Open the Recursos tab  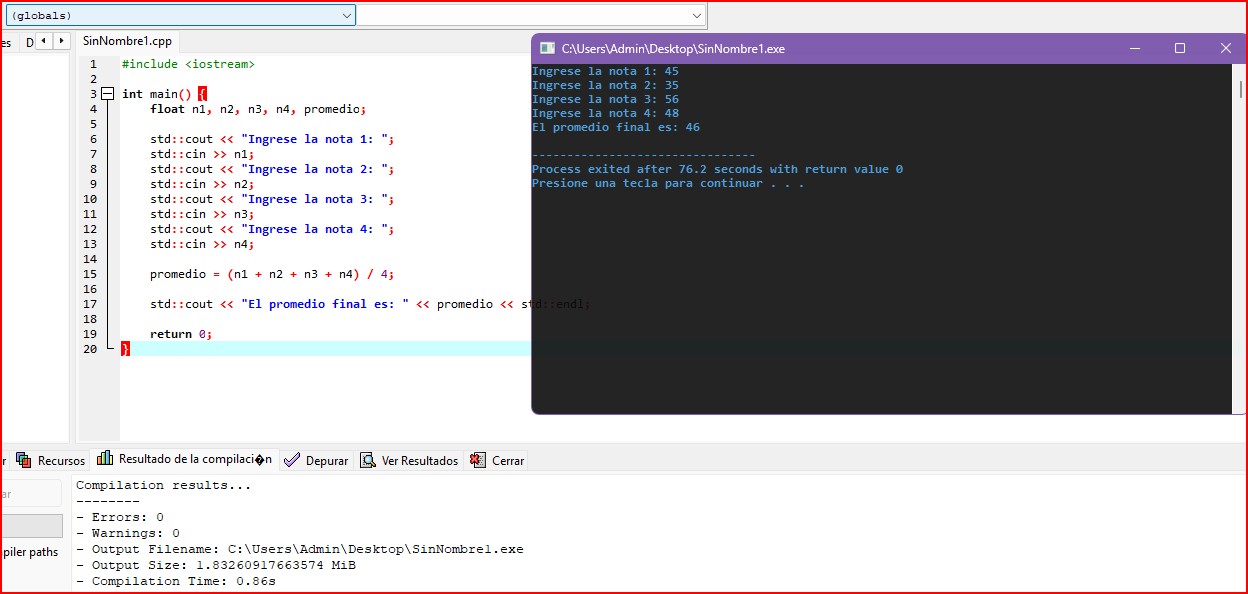pyautogui.click(x=60, y=461)
